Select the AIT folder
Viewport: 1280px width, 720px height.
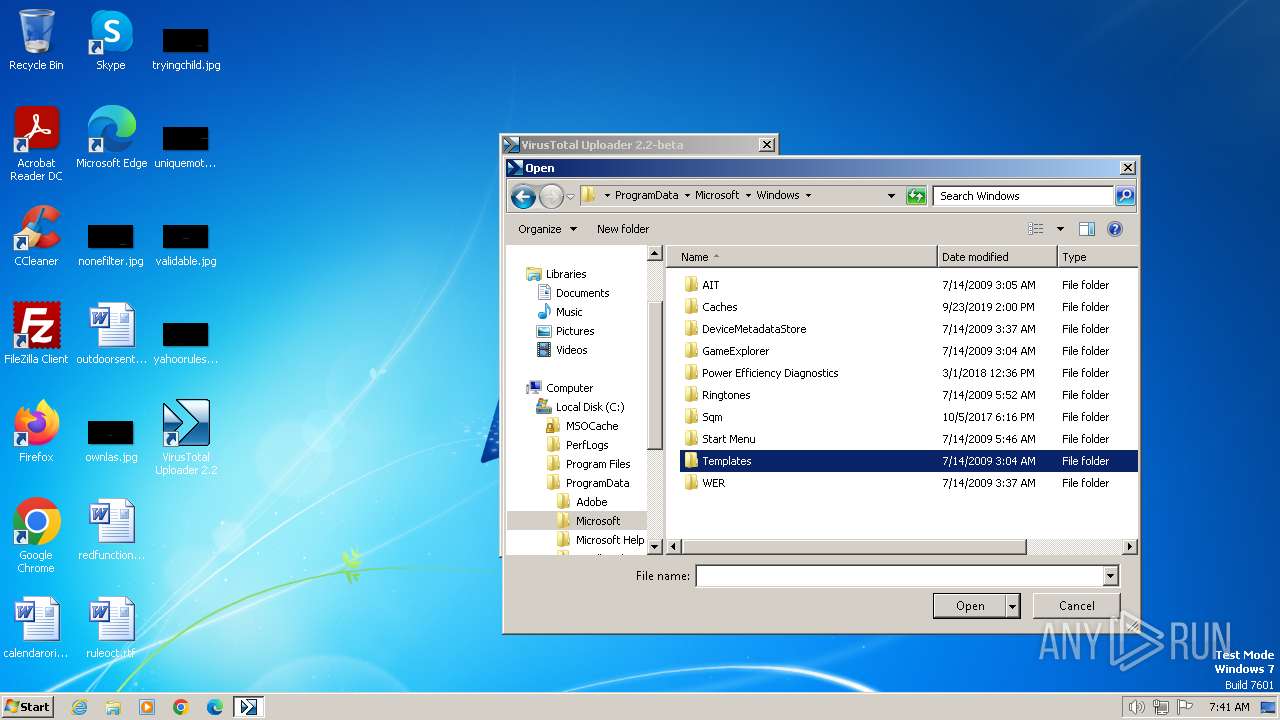coord(908,285)
